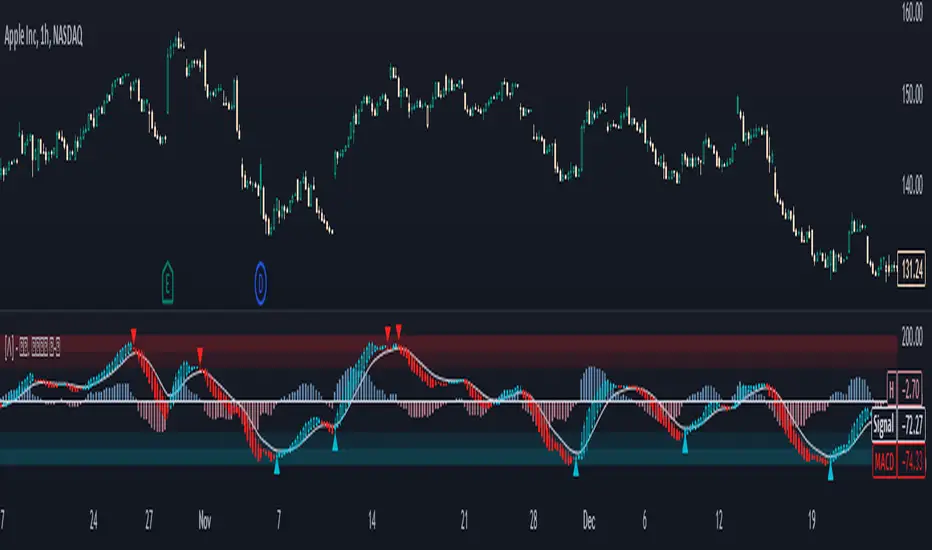Click the first red sell arrow after Nov 14
This screenshot has width=932, height=550.
pos(388,333)
